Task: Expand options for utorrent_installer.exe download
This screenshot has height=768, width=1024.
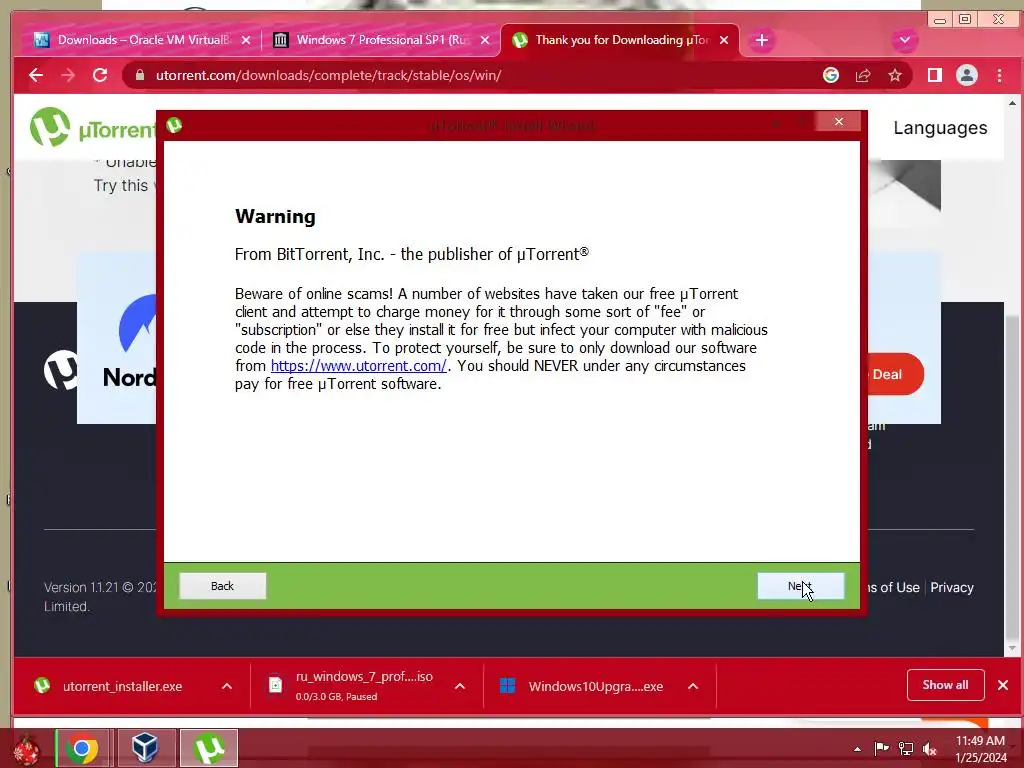Action: [227, 686]
